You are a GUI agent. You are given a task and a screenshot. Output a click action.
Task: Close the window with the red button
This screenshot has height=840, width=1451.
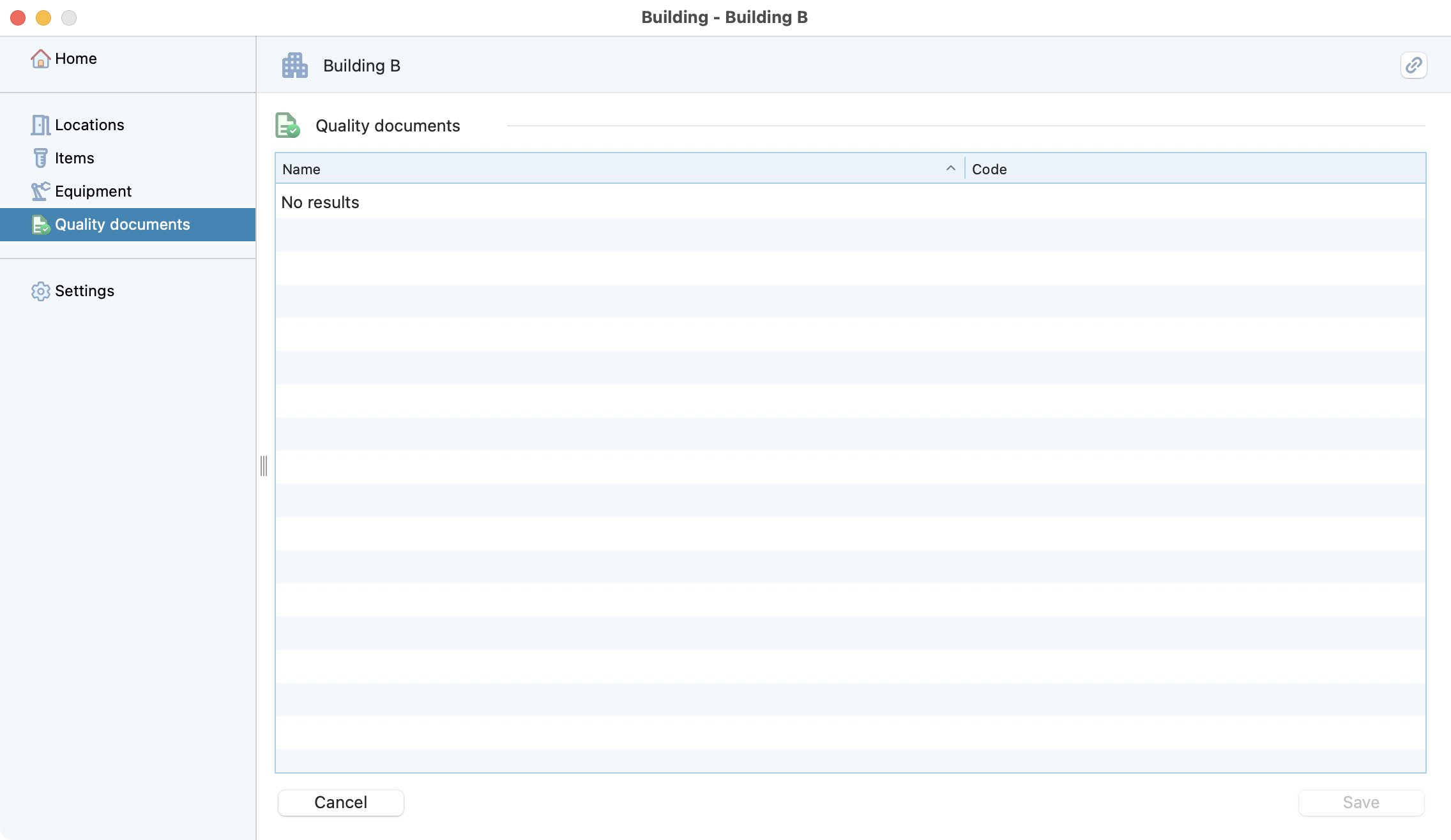(18, 18)
